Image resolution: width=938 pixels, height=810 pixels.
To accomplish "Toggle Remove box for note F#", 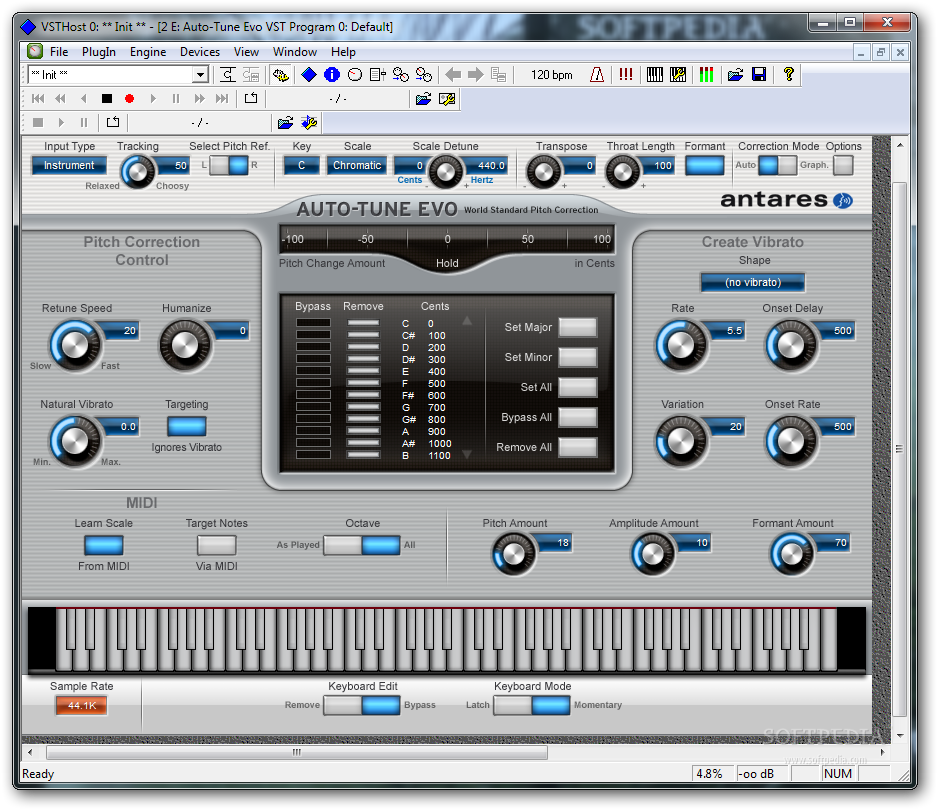I will tap(363, 395).
